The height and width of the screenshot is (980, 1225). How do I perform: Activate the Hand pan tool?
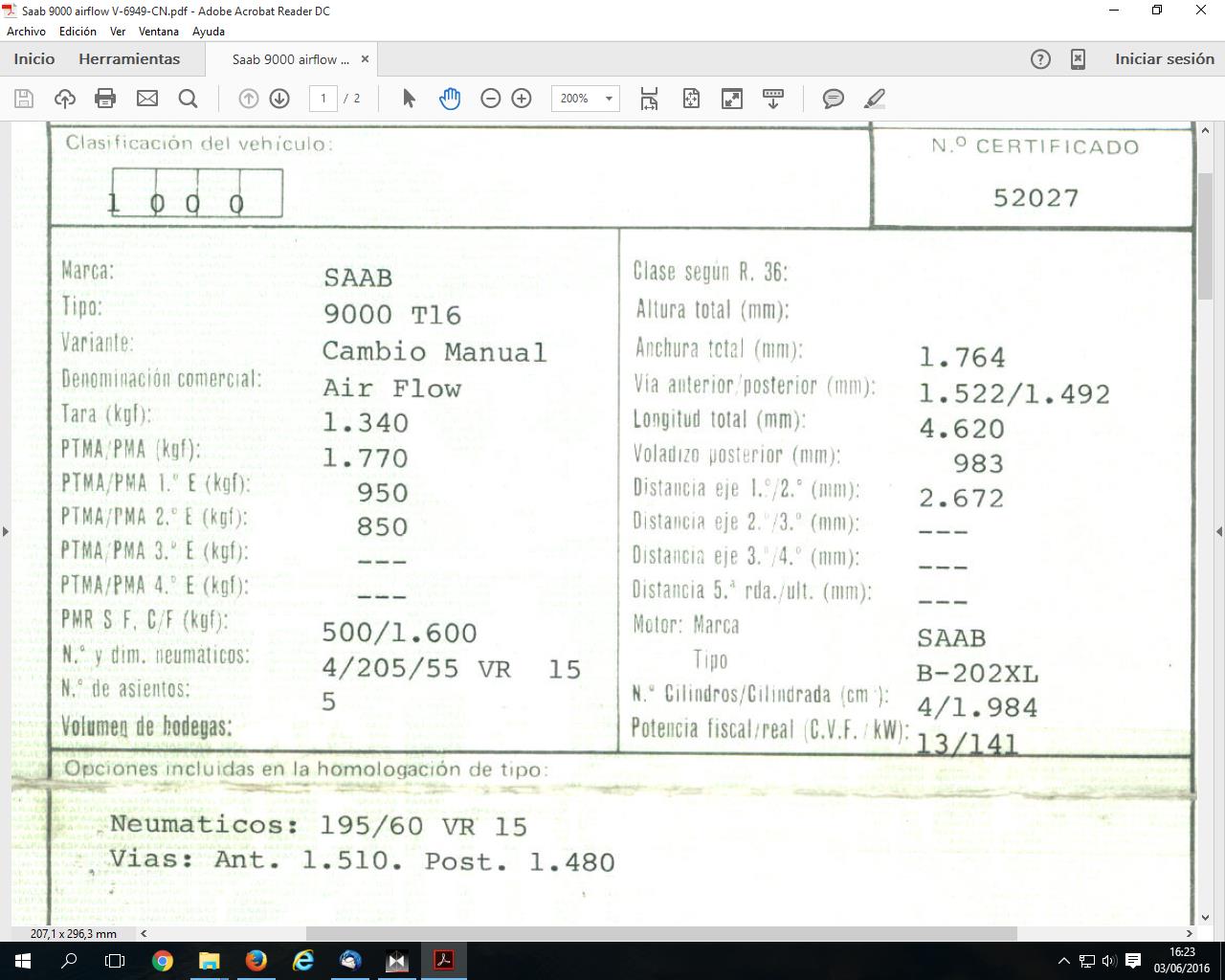coord(450,99)
